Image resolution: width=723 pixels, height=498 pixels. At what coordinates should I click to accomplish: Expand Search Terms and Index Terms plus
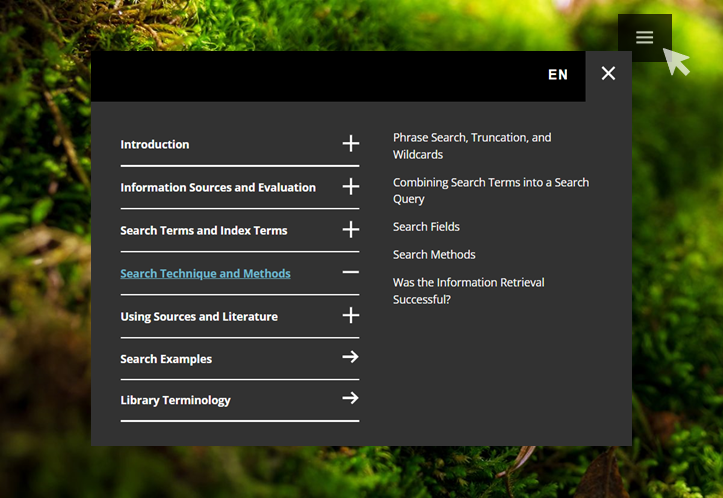coord(350,229)
